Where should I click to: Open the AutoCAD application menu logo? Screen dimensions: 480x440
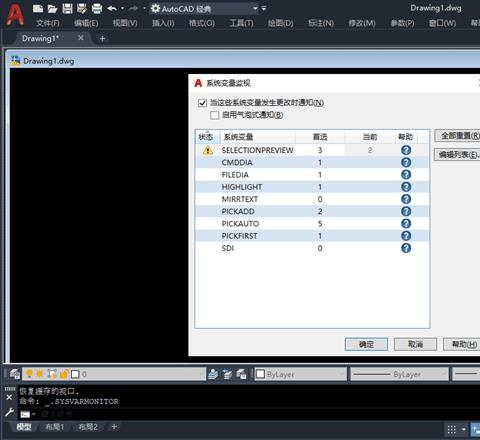coord(15,15)
